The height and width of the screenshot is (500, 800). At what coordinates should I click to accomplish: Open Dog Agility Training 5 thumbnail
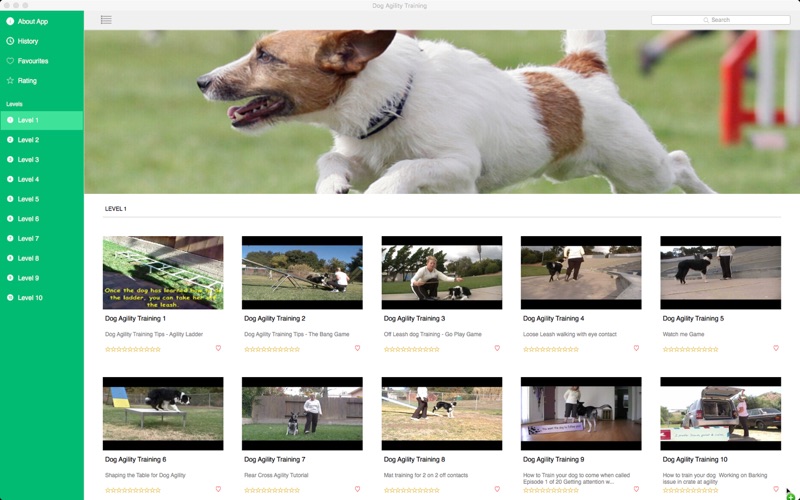click(720, 272)
